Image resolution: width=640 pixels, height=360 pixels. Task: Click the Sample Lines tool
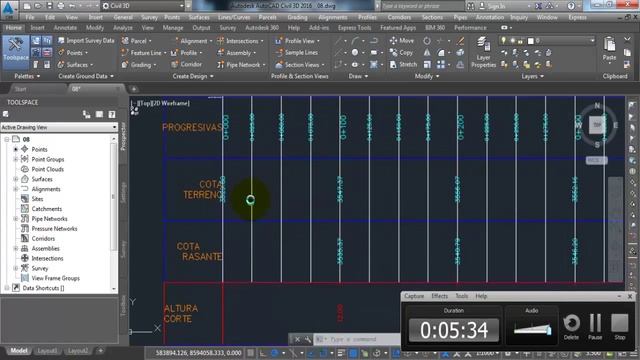(296, 52)
